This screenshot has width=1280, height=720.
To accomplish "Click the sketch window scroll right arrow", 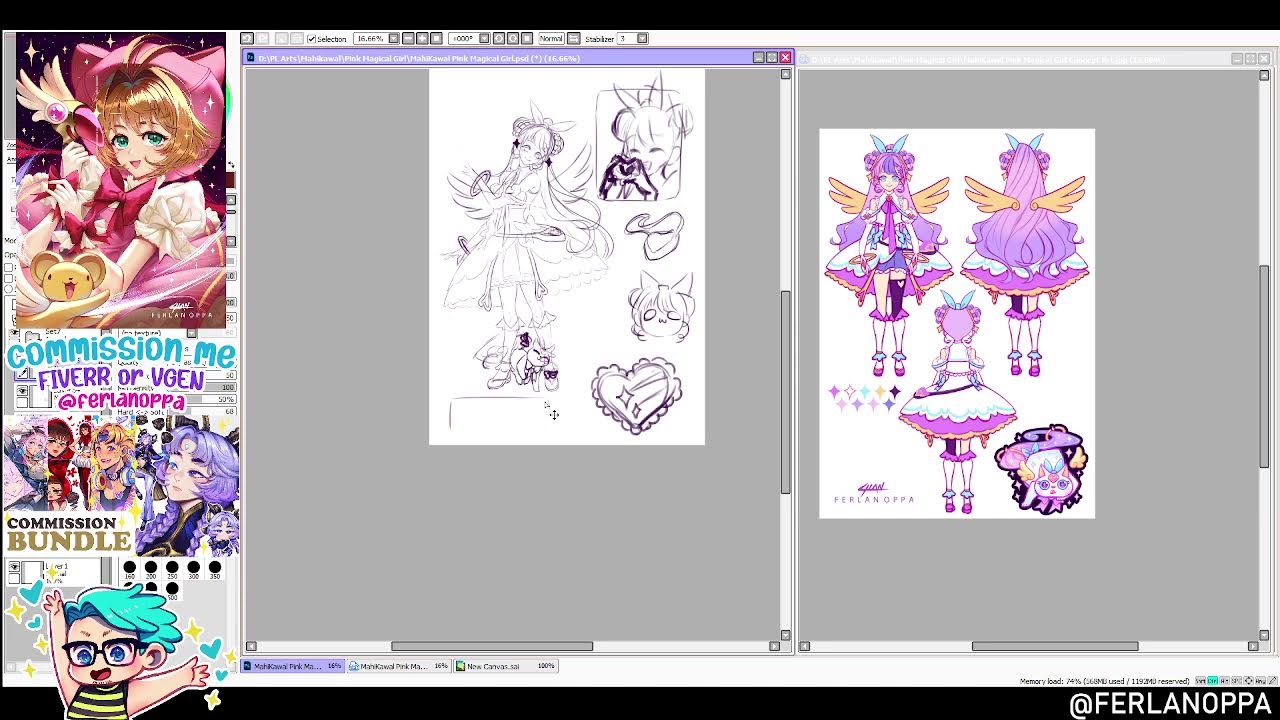I will pyautogui.click(x=774, y=646).
